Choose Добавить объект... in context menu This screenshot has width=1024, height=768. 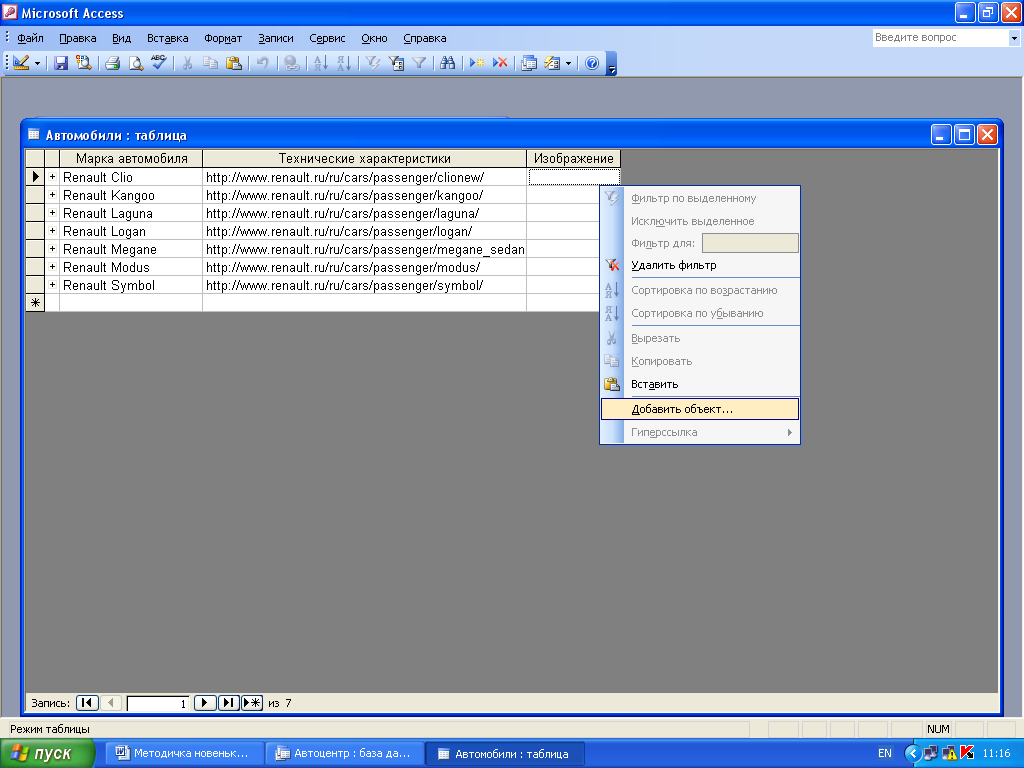[x=699, y=409]
